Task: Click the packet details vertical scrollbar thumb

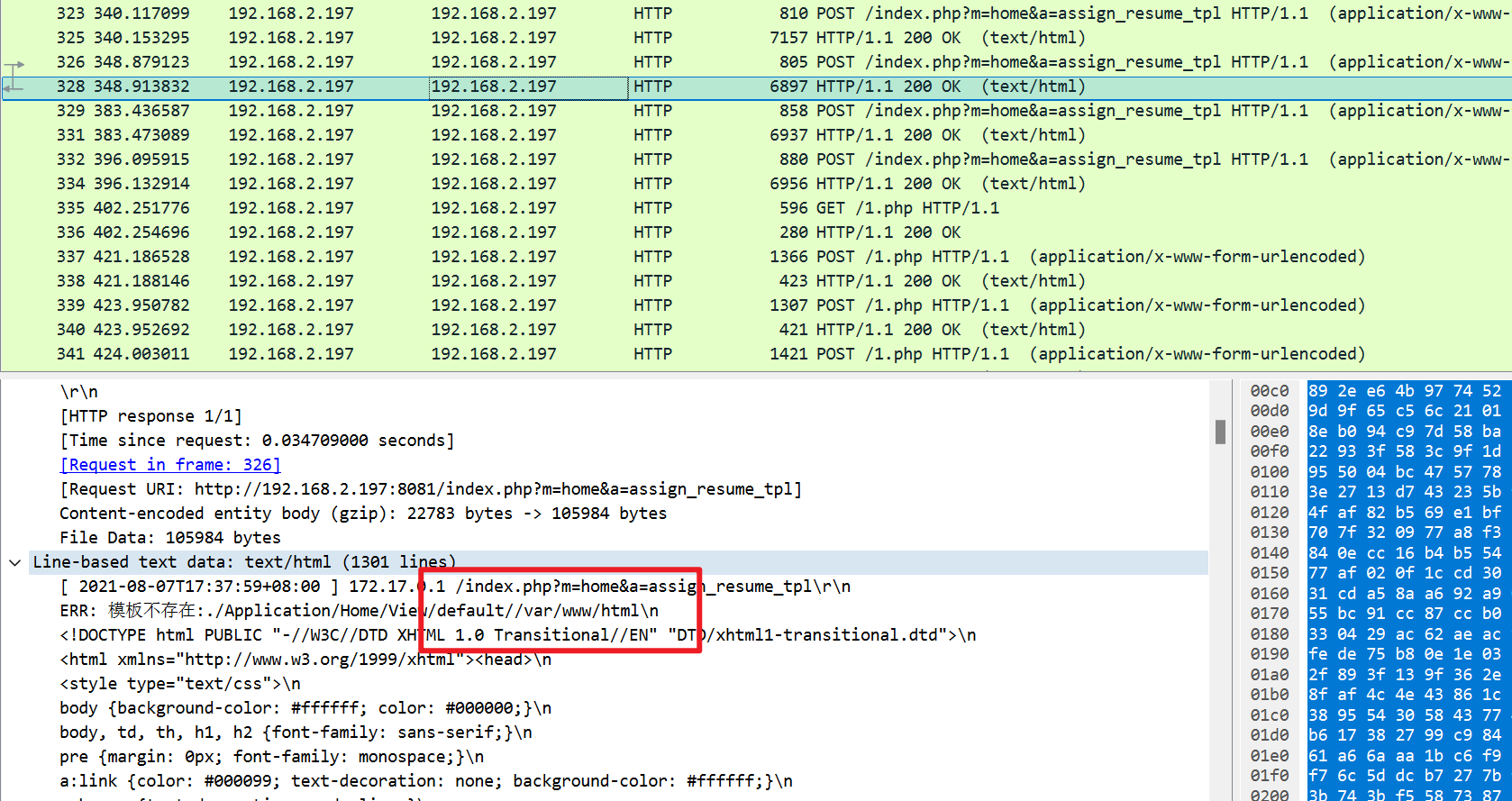Action: tap(1220, 432)
